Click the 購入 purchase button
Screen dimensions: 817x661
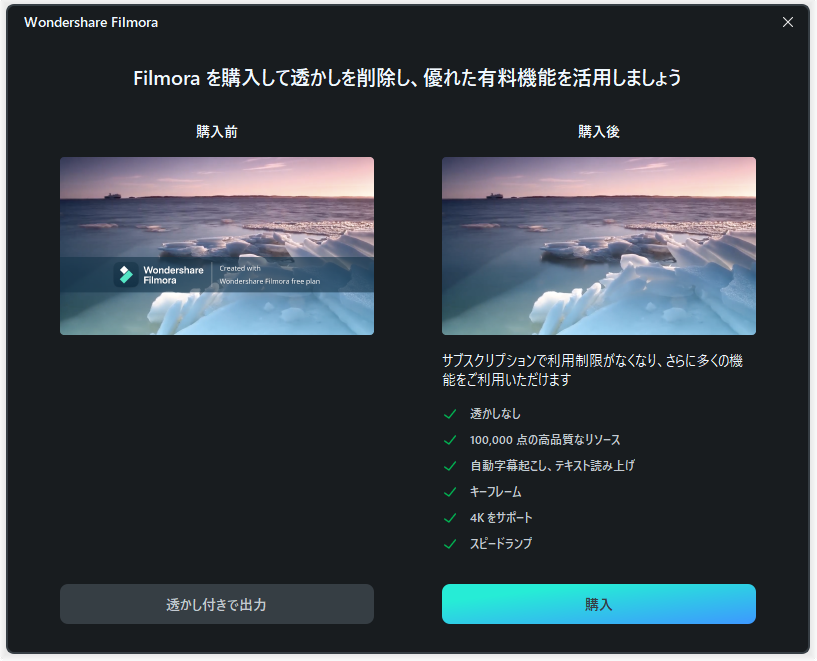click(x=599, y=604)
